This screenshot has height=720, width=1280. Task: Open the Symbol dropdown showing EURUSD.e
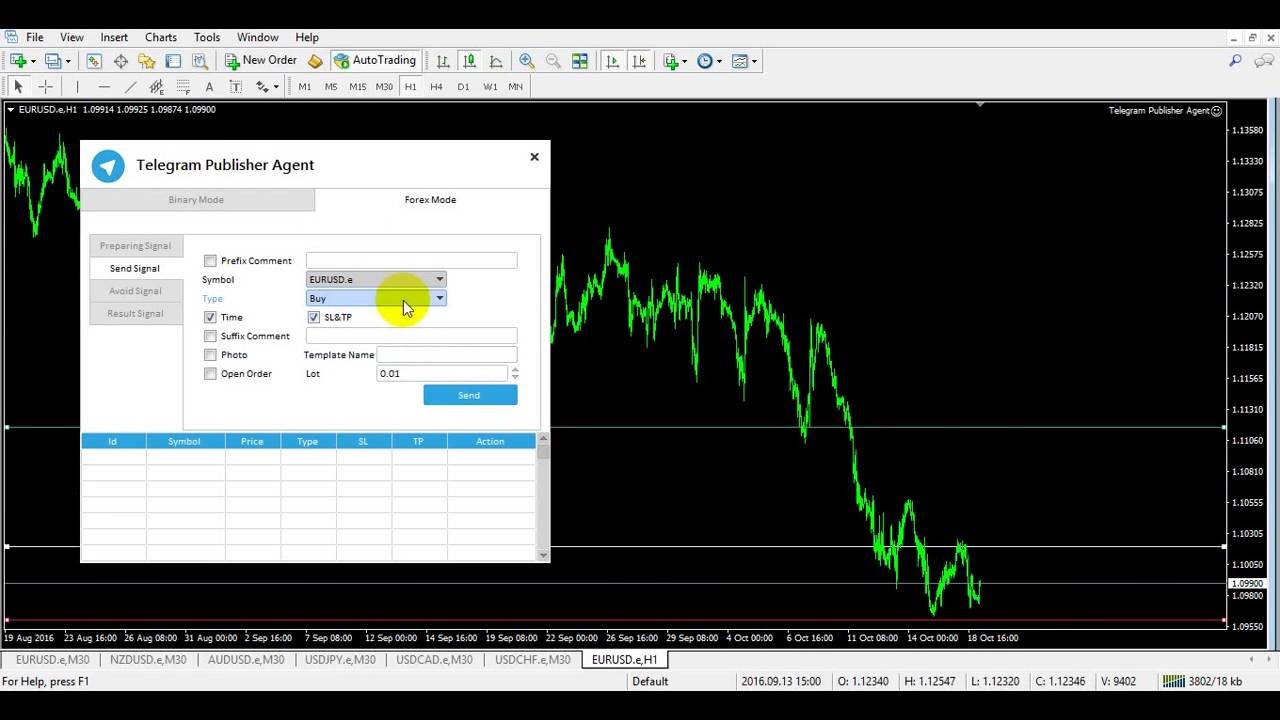pos(376,280)
